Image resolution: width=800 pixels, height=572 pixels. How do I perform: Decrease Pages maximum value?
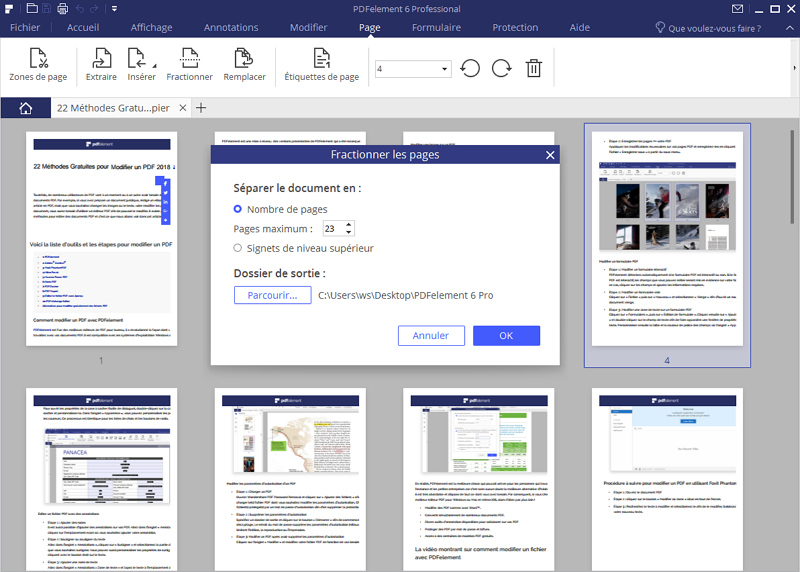348,232
